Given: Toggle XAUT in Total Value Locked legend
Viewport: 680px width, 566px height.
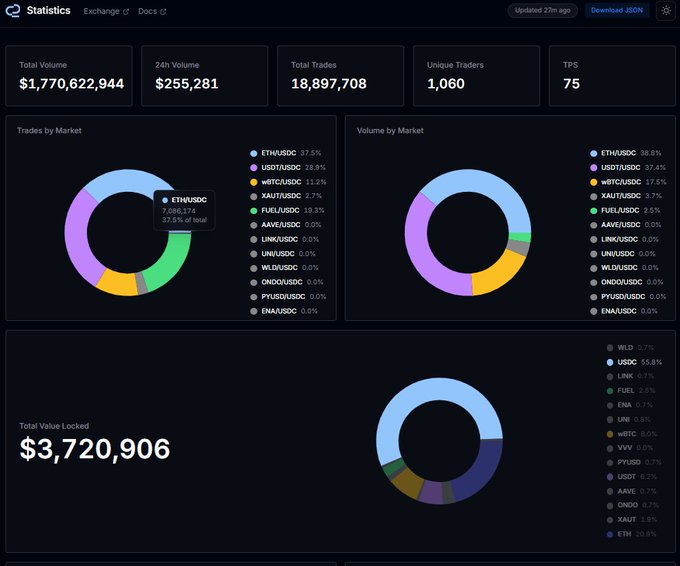Looking at the screenshot, I should pos(631,520).
